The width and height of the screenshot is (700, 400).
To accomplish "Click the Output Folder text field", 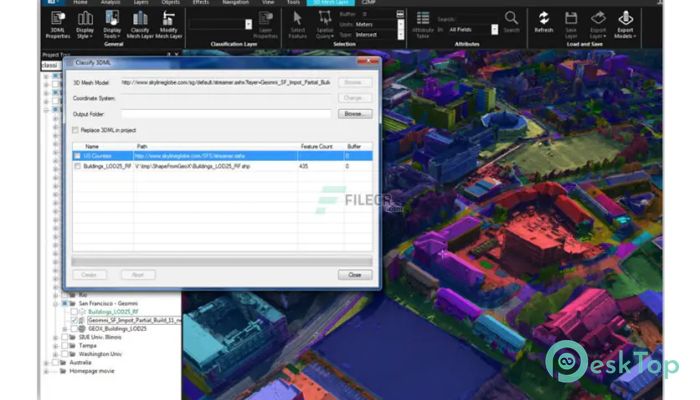I will coord(226,114).
